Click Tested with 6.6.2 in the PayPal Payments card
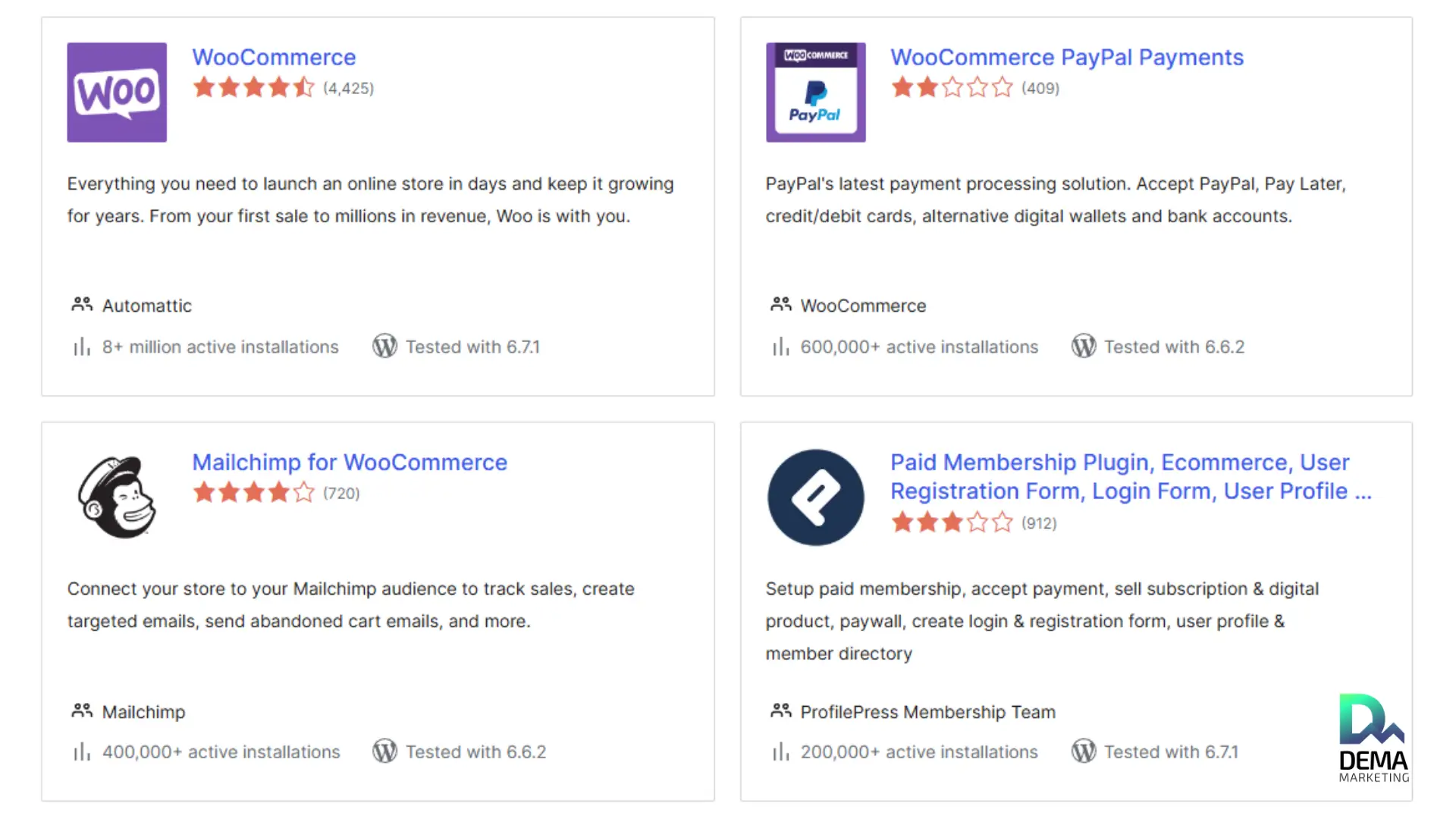 point(1174,347)
